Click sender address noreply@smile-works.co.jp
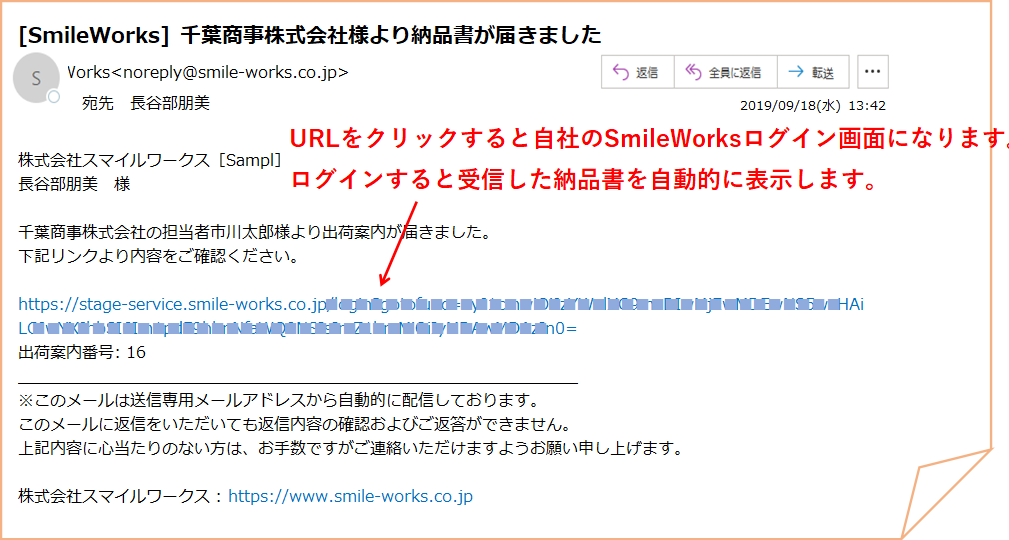 tap(230, 73)
